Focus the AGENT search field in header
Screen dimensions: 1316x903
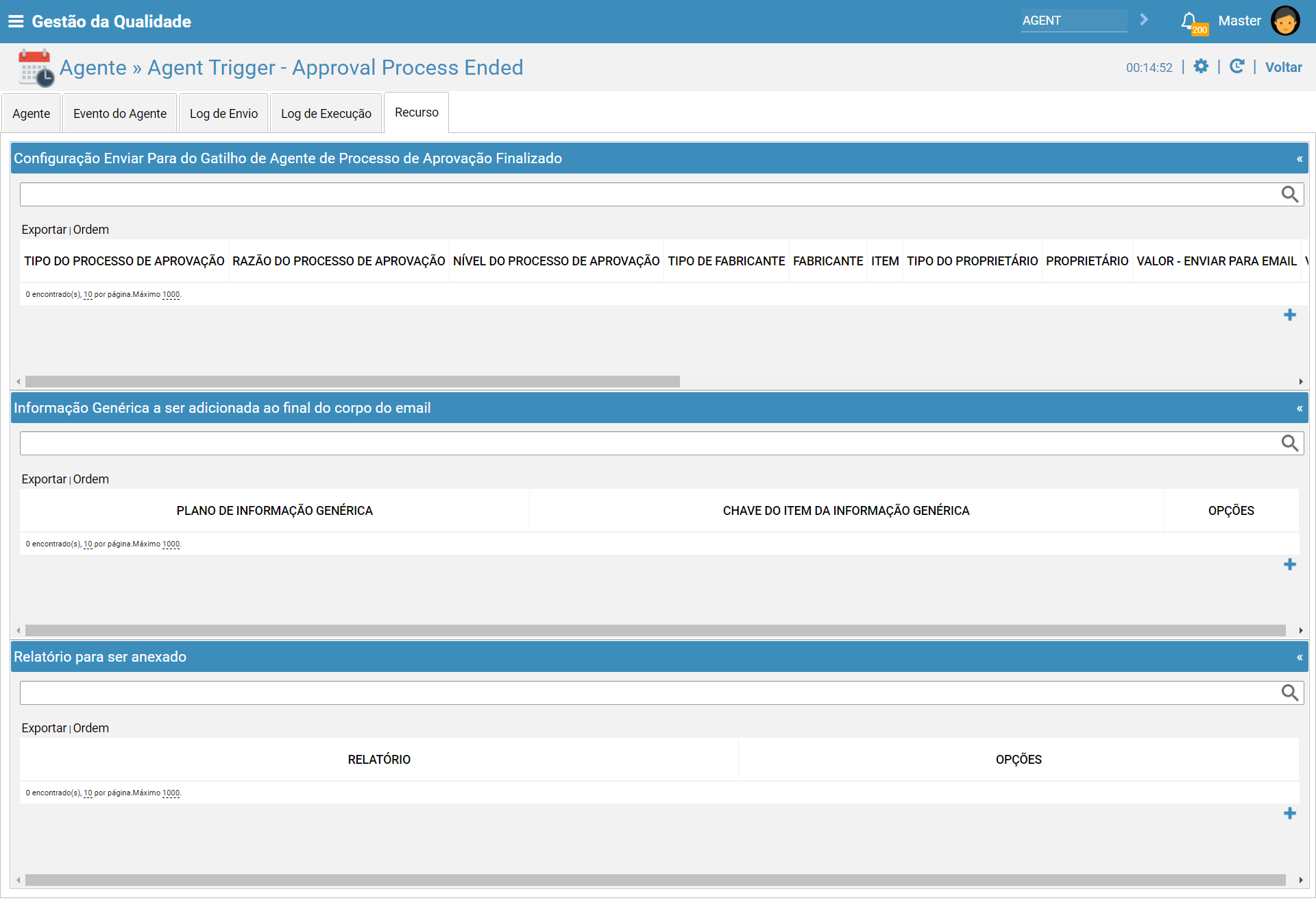pos(1073,21)
